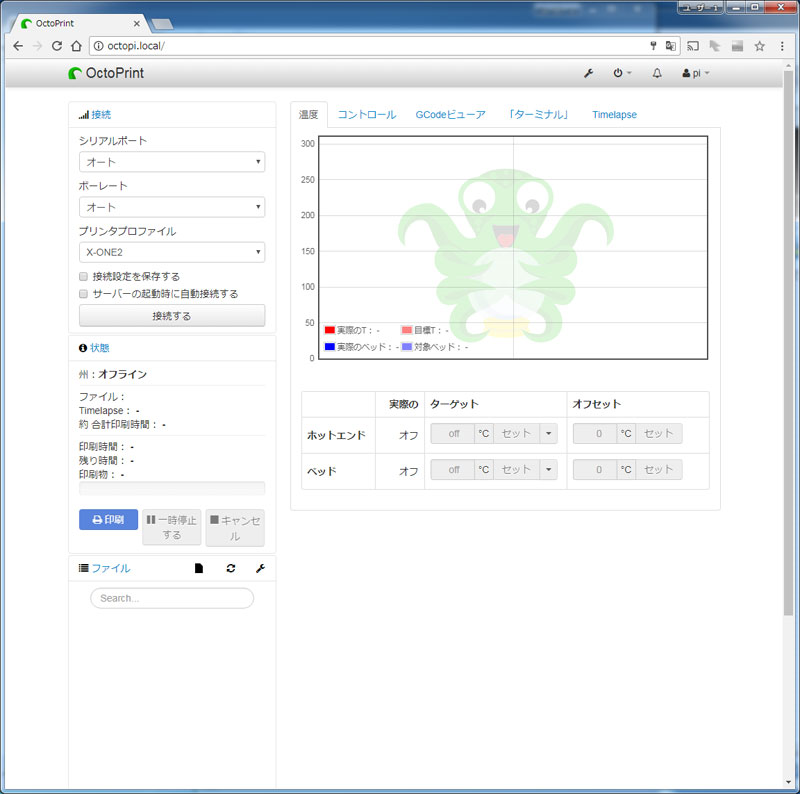Collapse the 接続 panel header
The width and height of the screenshot is (800, 794).
click(101, 115)
